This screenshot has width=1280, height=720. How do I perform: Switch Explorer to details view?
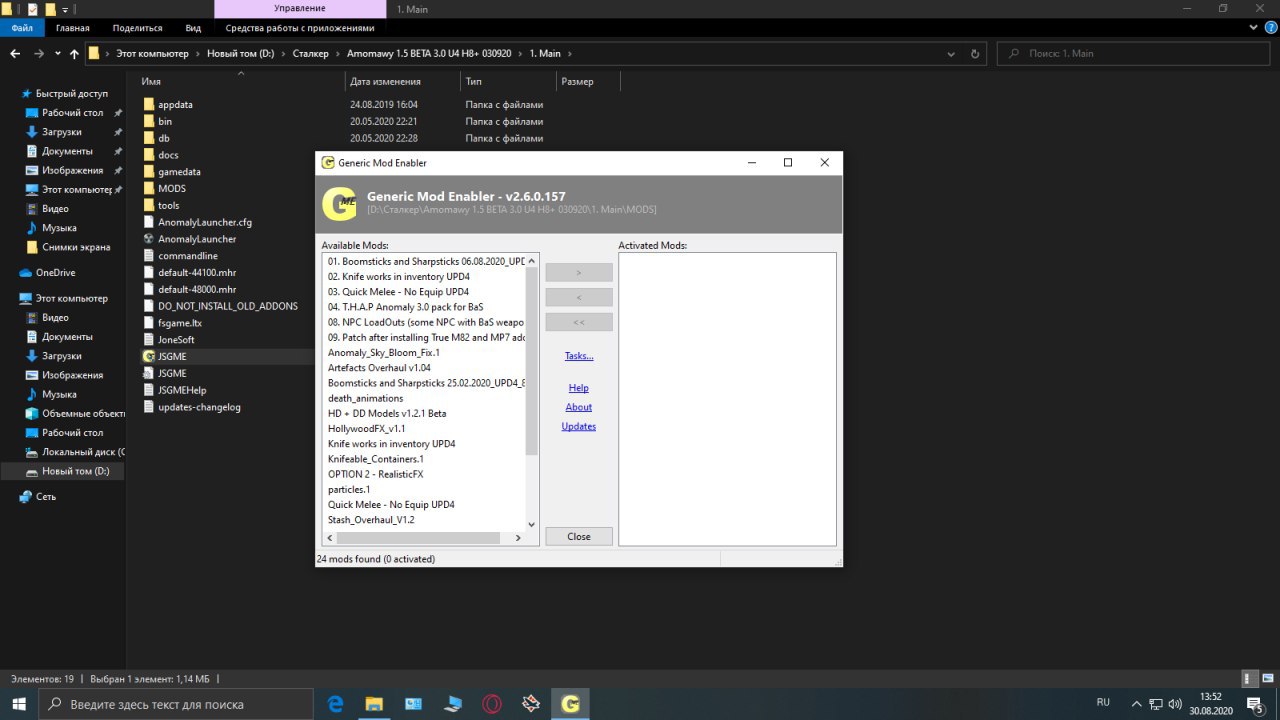(1249, 679)
